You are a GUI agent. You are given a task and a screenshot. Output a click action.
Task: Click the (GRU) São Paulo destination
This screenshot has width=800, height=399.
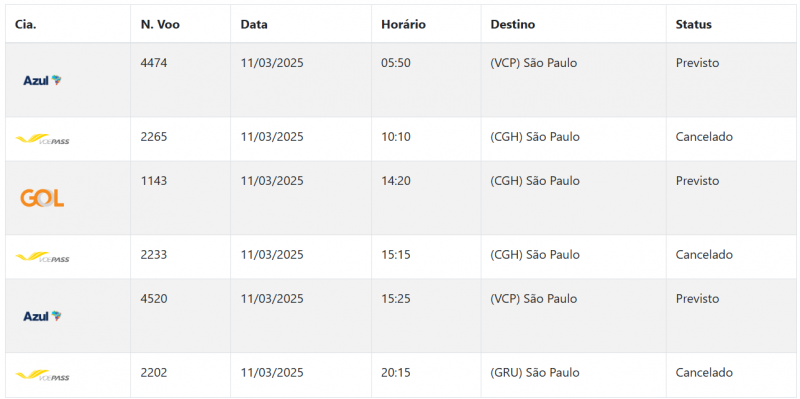[535, 372]
